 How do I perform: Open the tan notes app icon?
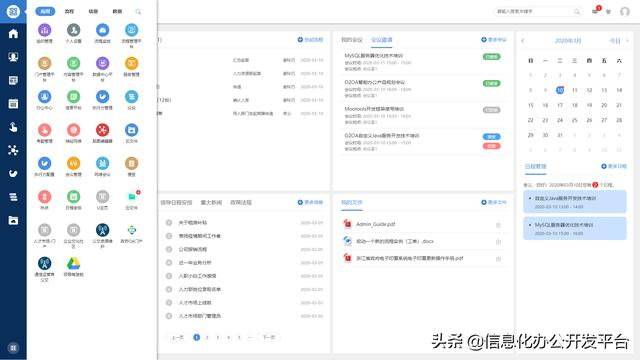(x=131, y=163)
